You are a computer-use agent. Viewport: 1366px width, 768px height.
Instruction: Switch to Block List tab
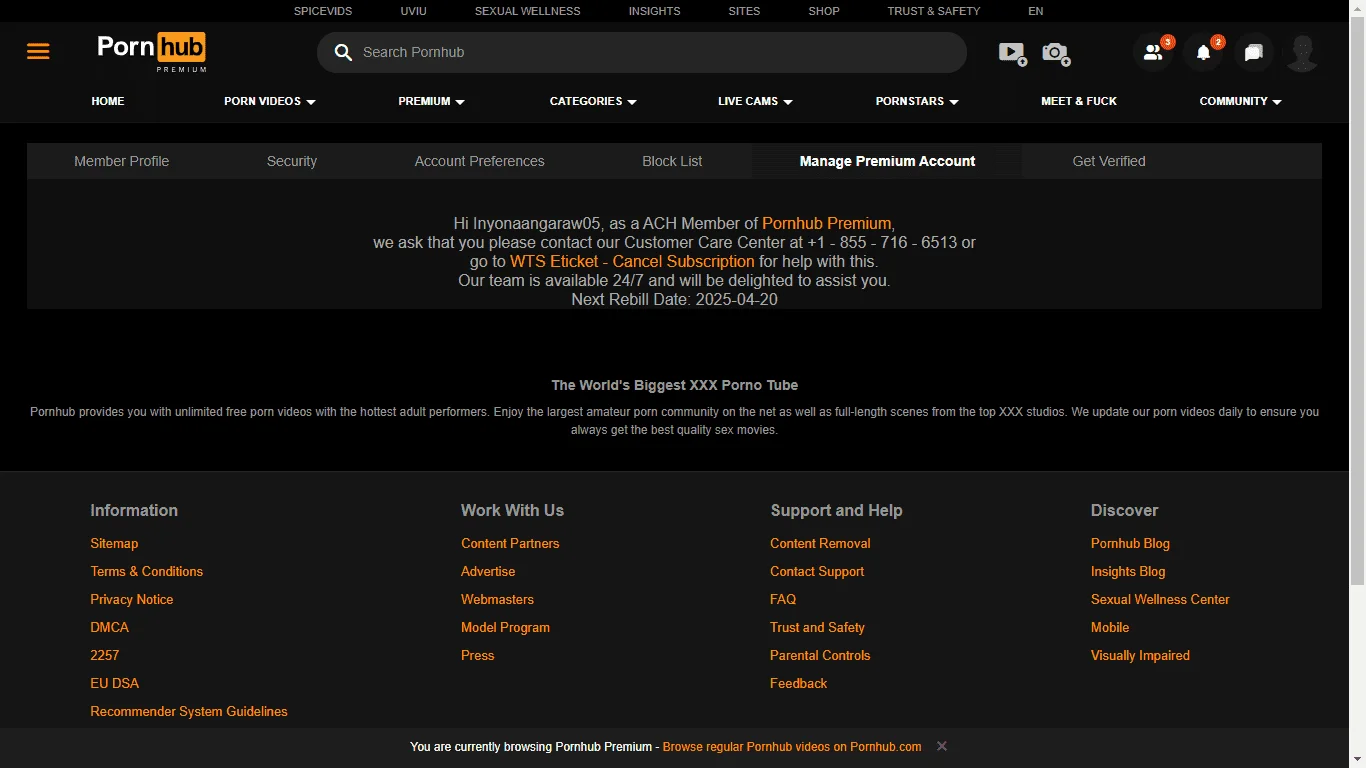[672, 161]
